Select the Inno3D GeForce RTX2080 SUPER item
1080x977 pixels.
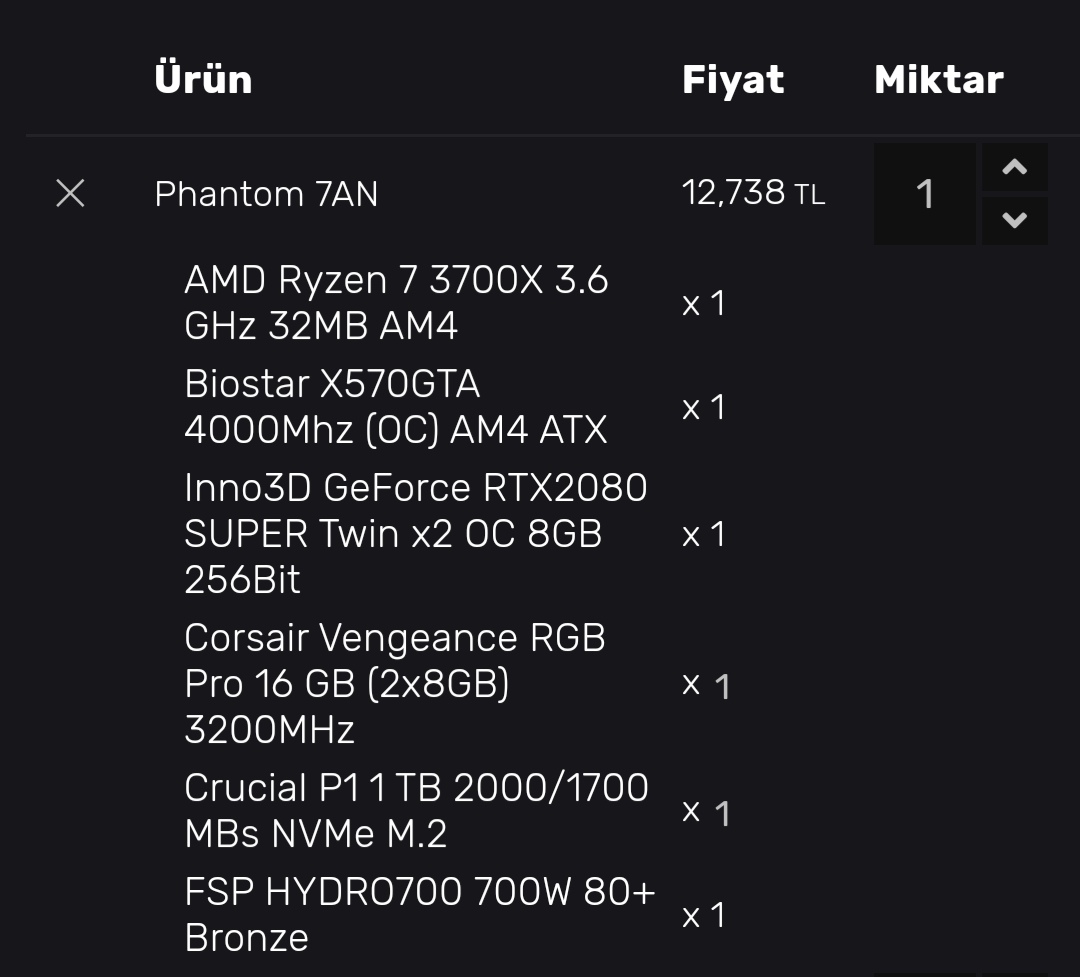tap(415, 534)
